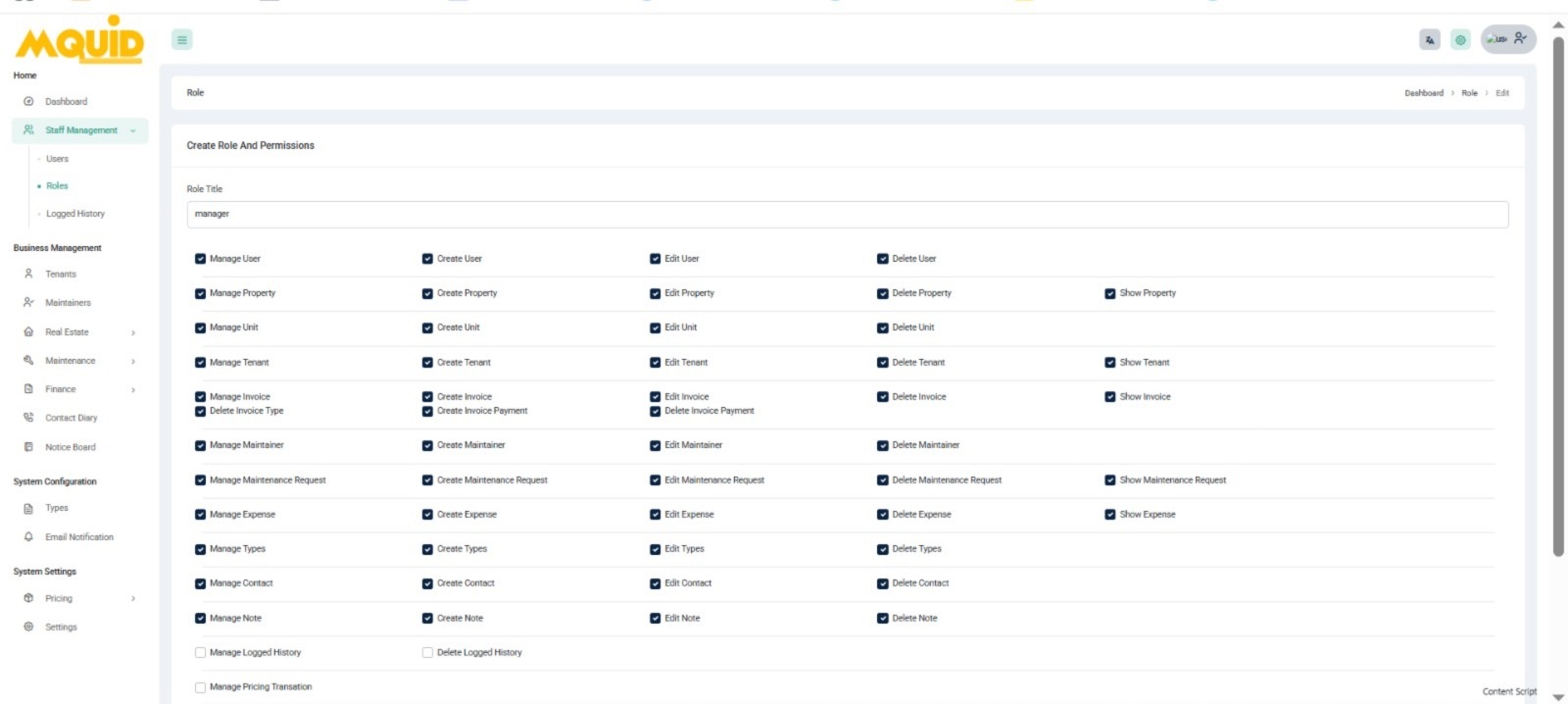Screen dimensions: 1568x704
Task: Follow the Role breadcrumb link
Action: 1469,93
